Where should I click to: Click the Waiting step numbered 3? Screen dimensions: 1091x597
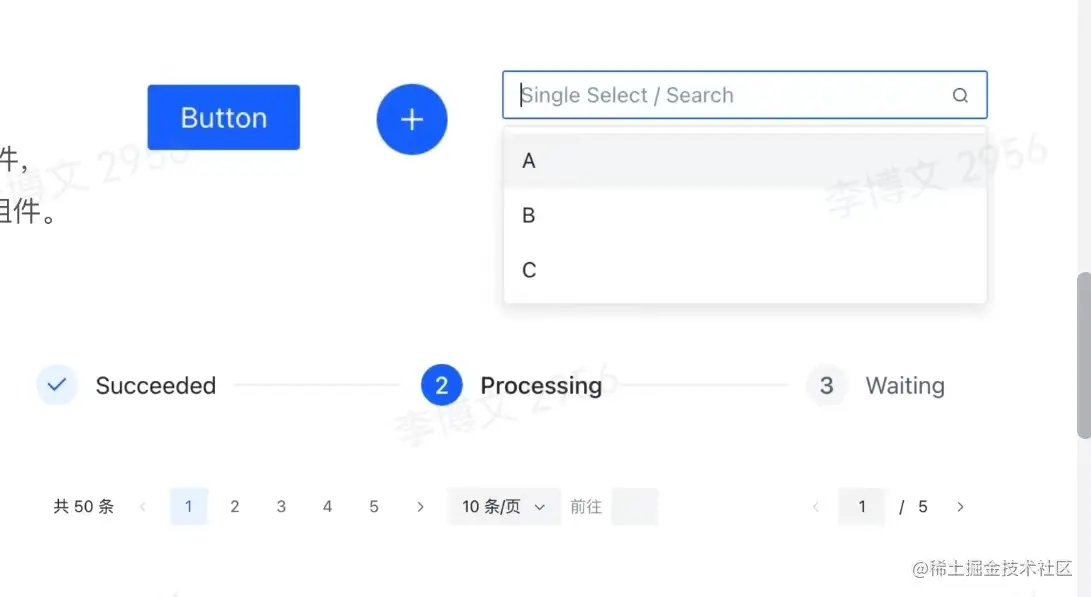coord(825,385)
